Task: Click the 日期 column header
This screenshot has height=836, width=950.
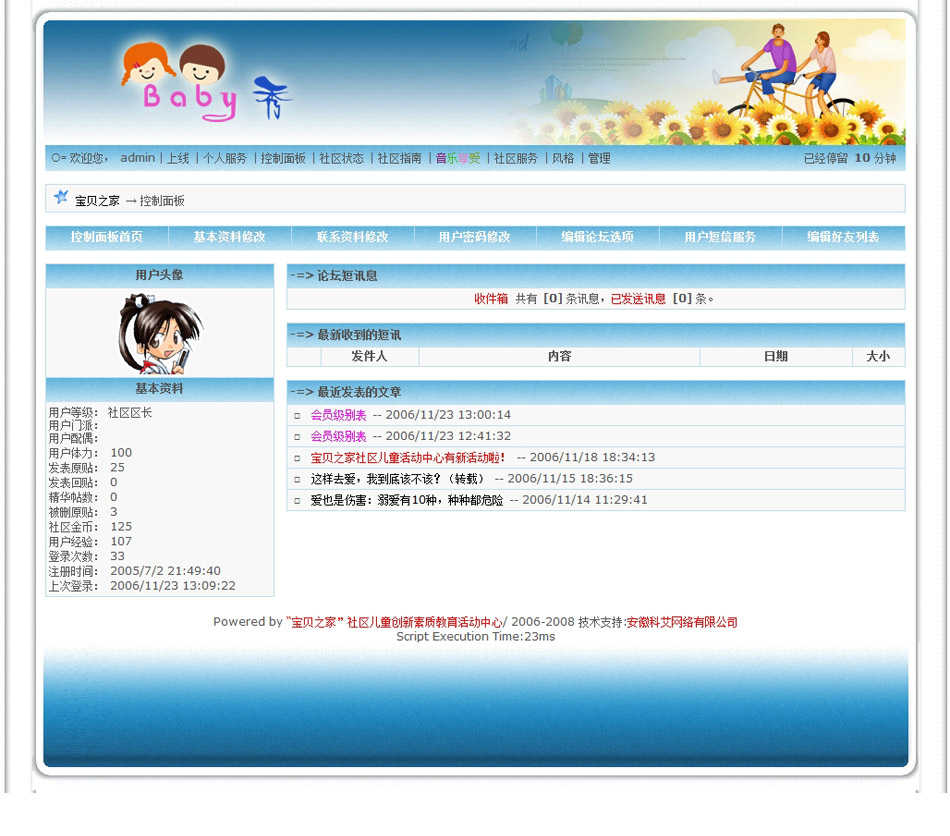Action: click(x=776, y=356)
